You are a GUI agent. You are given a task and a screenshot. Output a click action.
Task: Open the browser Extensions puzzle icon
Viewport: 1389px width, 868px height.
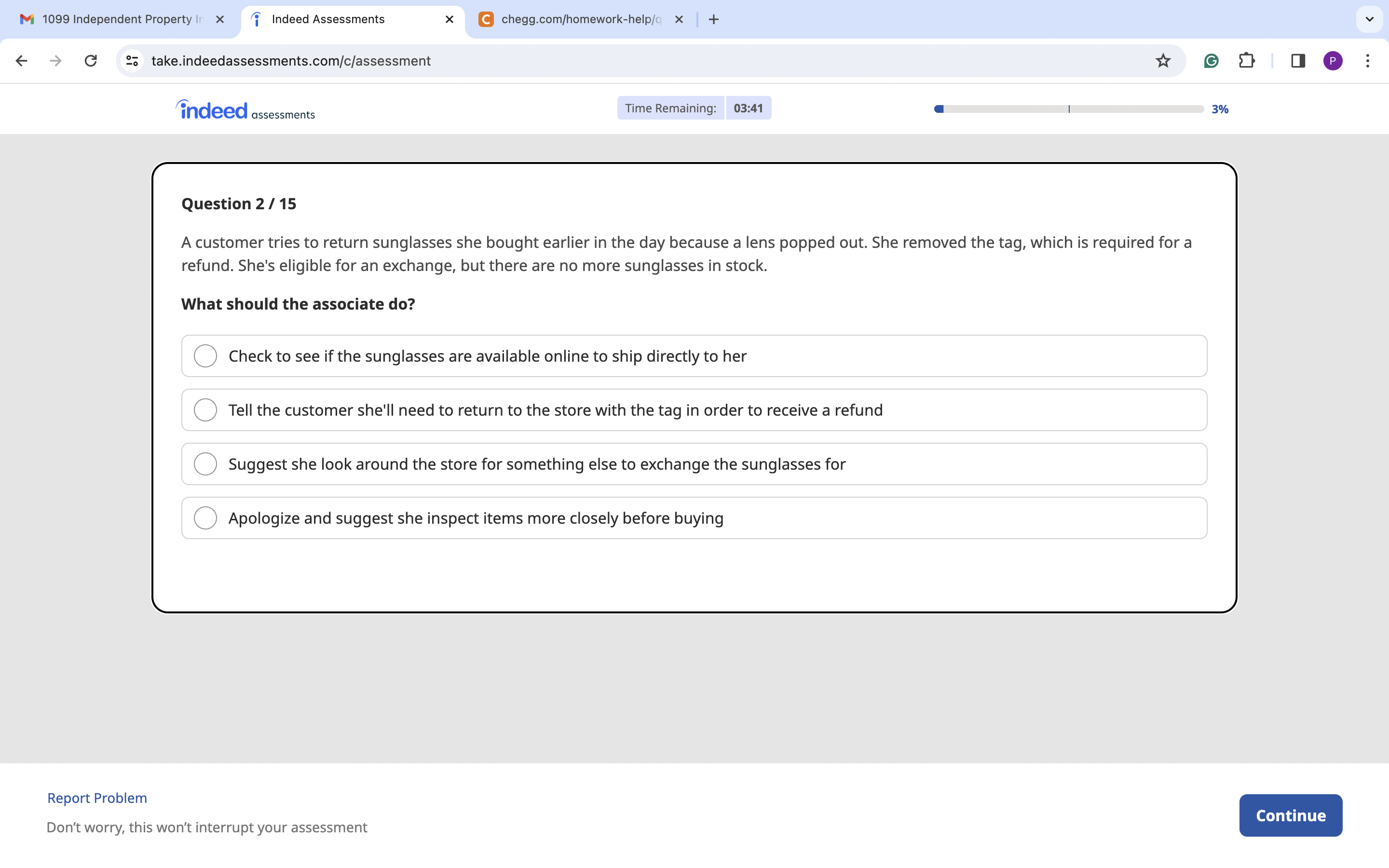[x=1247, y=60]
